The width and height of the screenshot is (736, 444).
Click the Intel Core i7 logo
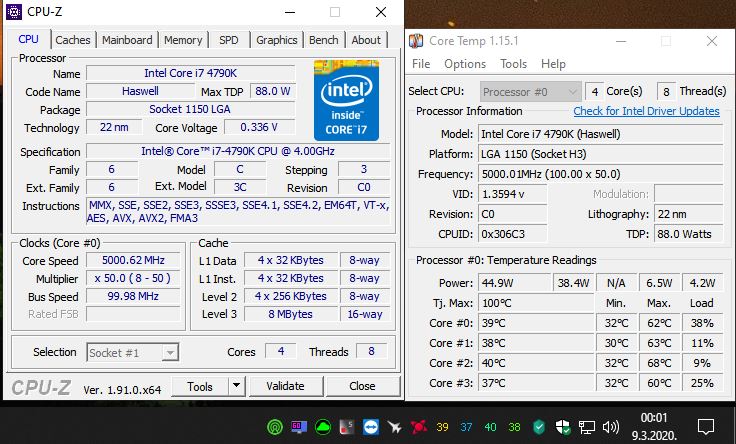pos(347,96)
